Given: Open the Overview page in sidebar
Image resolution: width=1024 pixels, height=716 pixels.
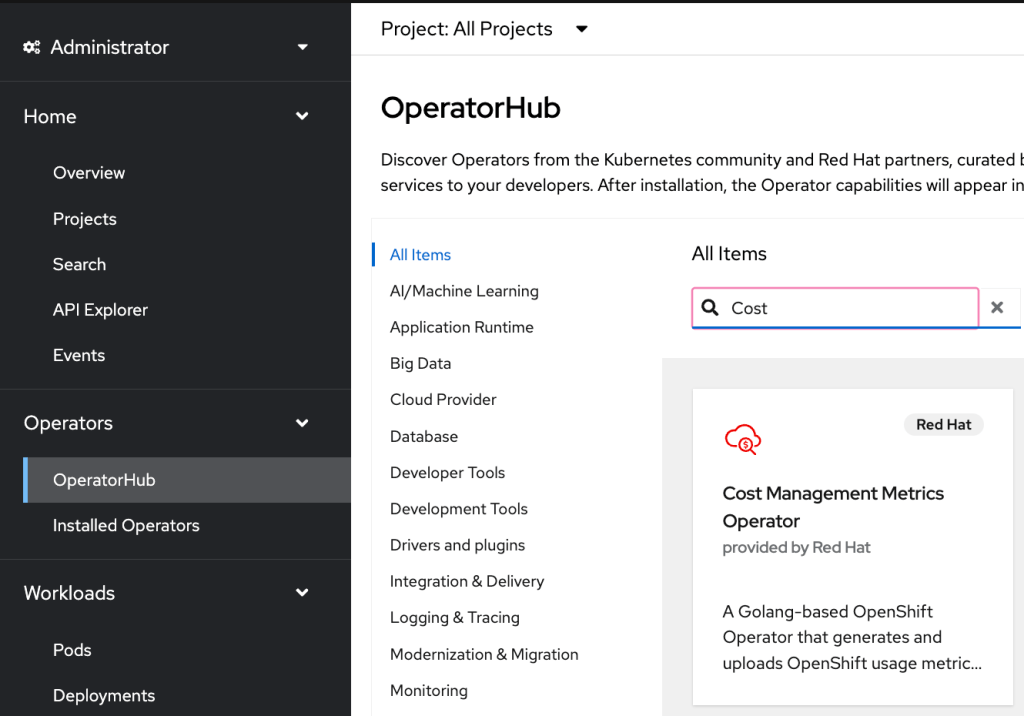Looking at the screenshot, I should [x=89, y=173].
